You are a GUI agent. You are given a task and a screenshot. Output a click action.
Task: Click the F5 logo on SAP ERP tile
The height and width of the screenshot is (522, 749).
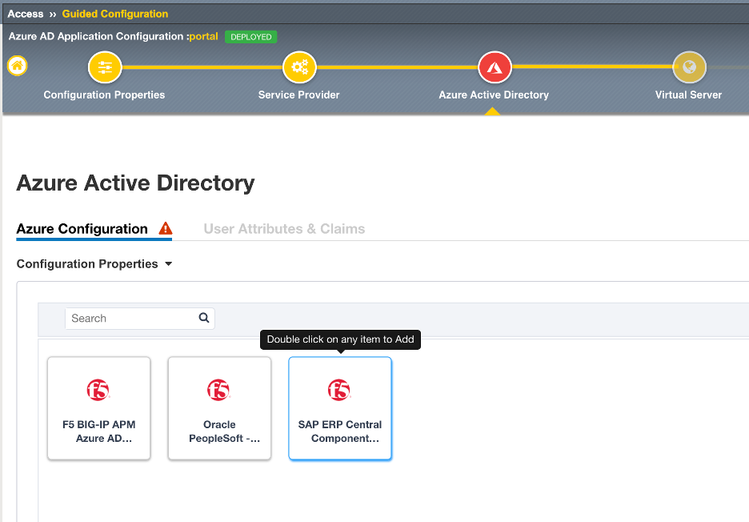[x=339, y=390]
